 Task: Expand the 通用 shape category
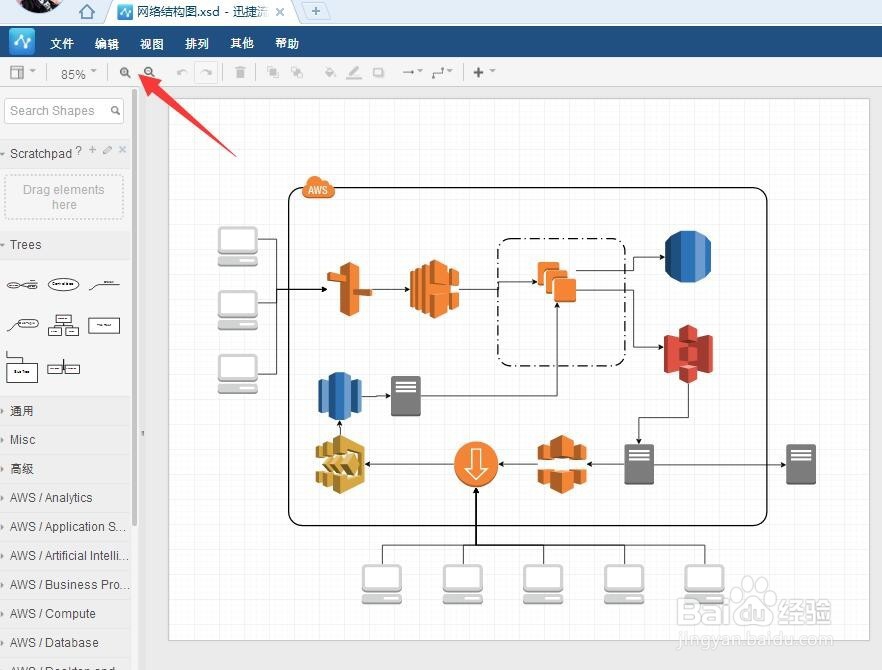65,411
